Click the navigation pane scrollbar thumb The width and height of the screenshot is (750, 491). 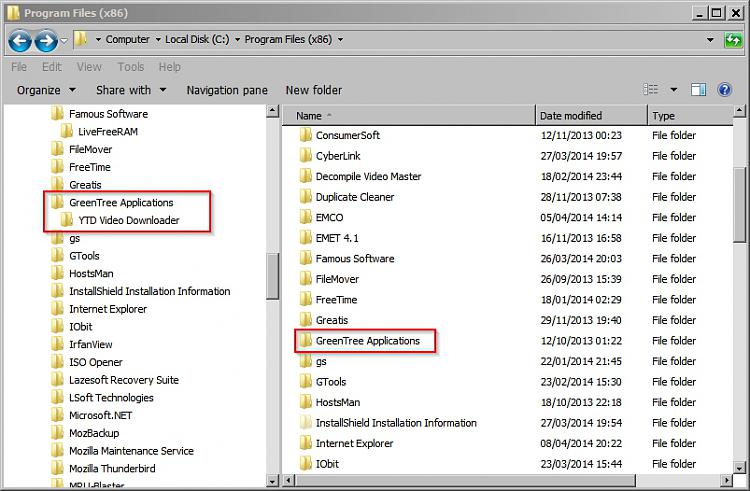273,276
